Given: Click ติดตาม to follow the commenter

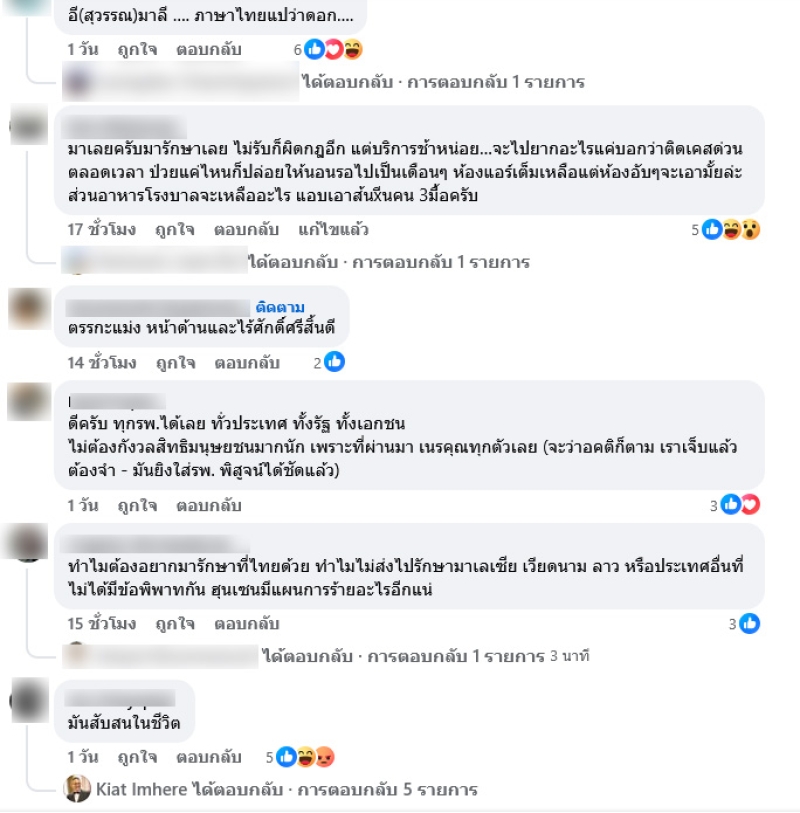Looking at the screenshot, I should tap(280, 307).
